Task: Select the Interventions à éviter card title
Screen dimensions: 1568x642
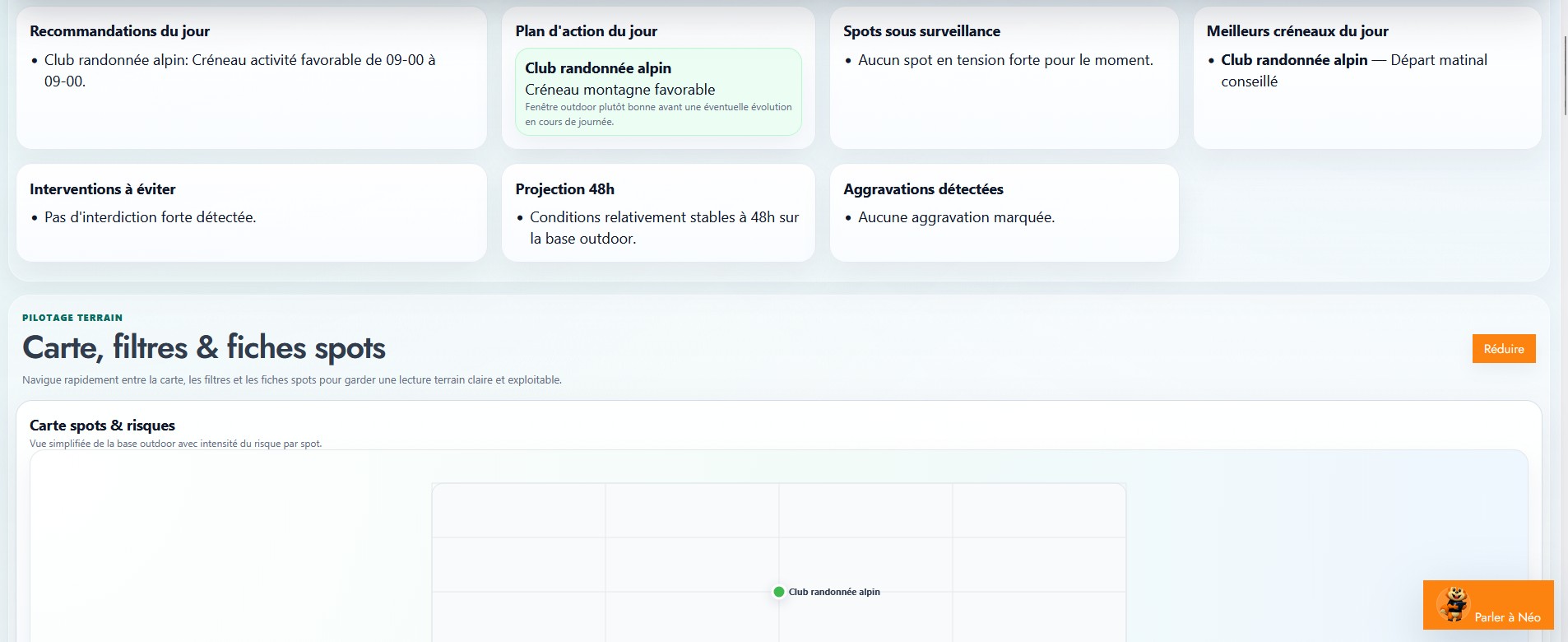Action: tap(103, 189)
